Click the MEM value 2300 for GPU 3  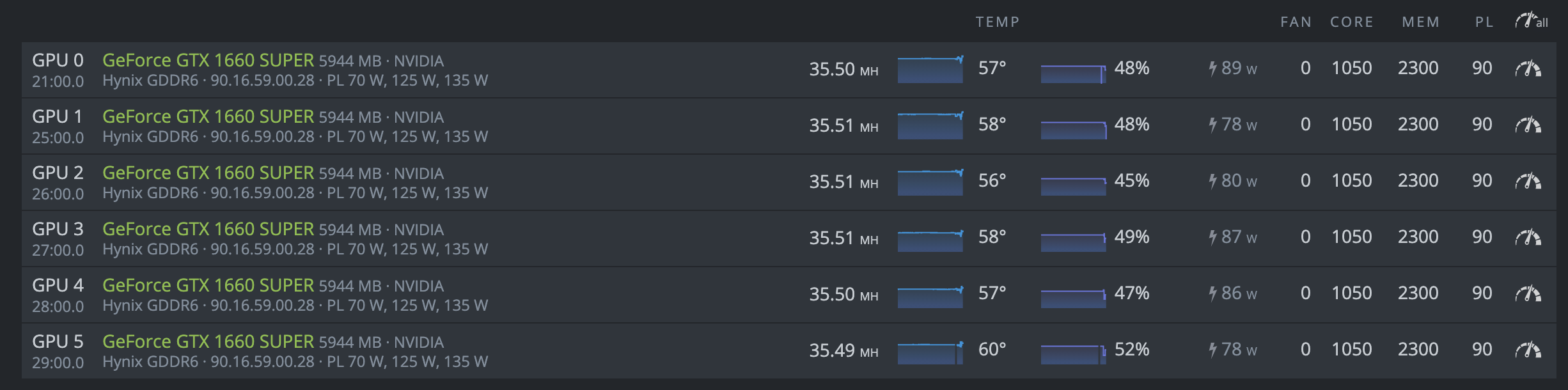tap(1418, 237)
